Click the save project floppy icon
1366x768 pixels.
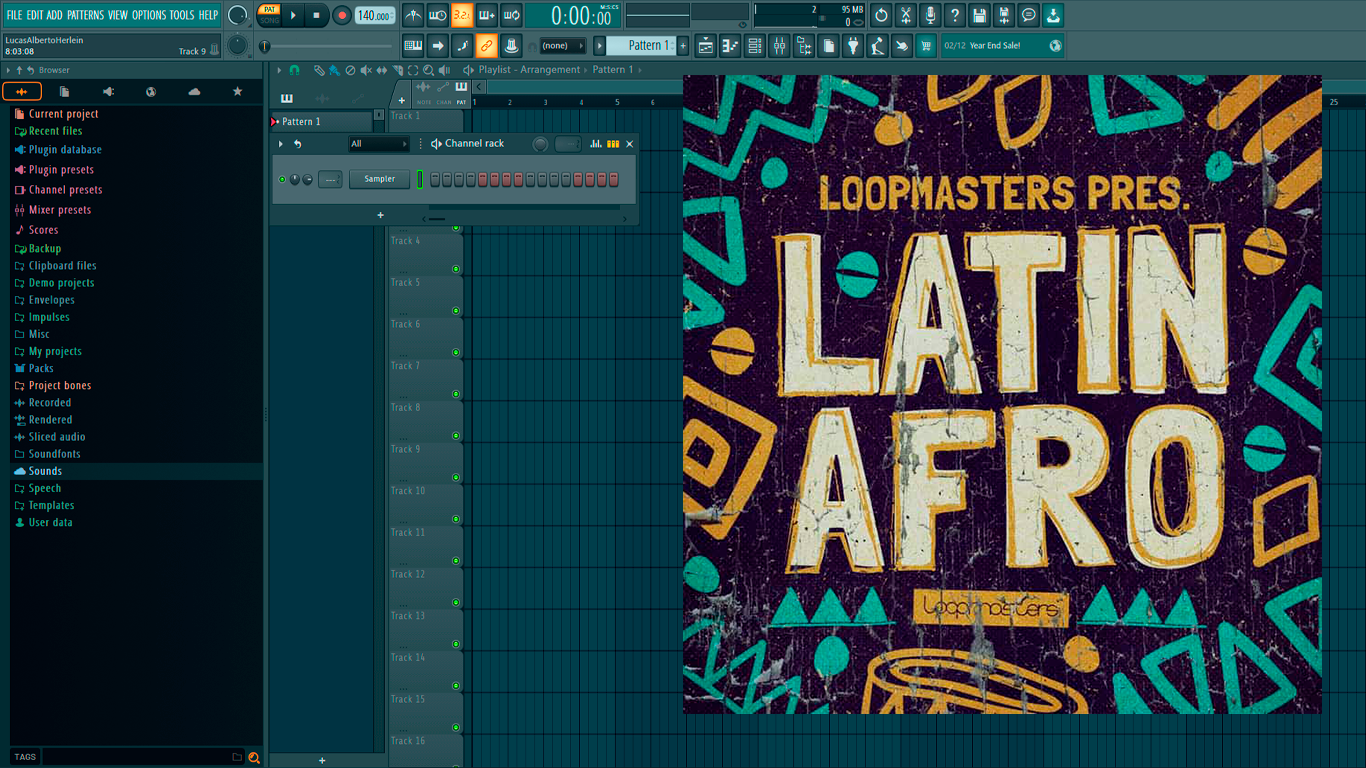tap(980, 15)
